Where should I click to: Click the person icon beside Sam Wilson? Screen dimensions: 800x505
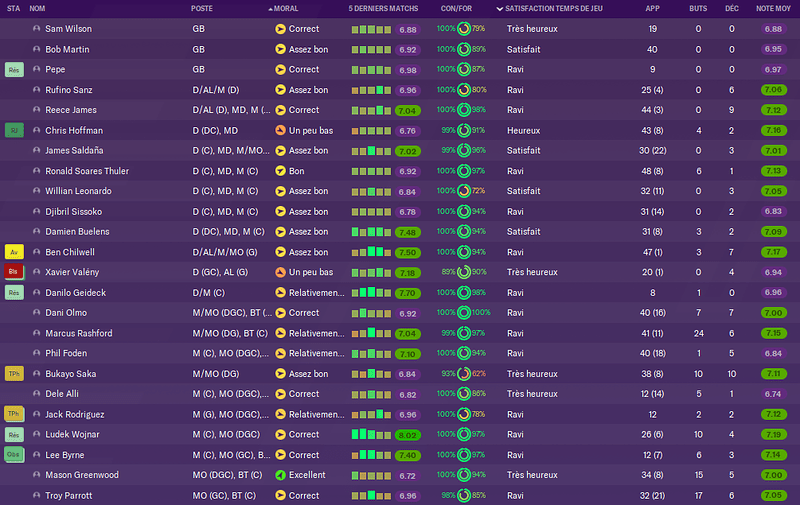36,29
